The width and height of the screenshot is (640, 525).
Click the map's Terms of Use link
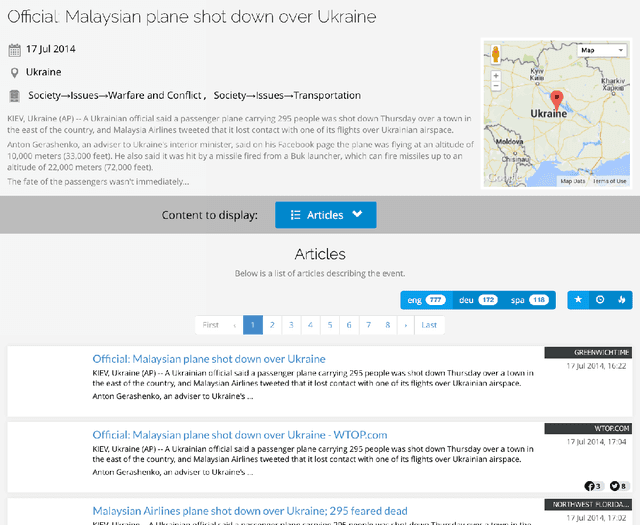609,181
